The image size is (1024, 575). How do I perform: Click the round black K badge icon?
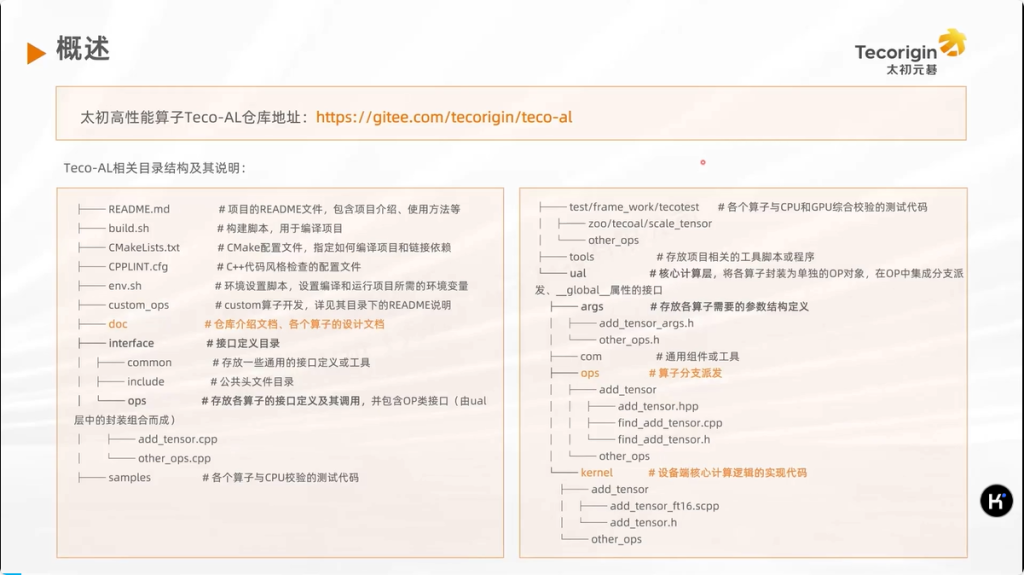pyautogui.click(x=995, y=500)
